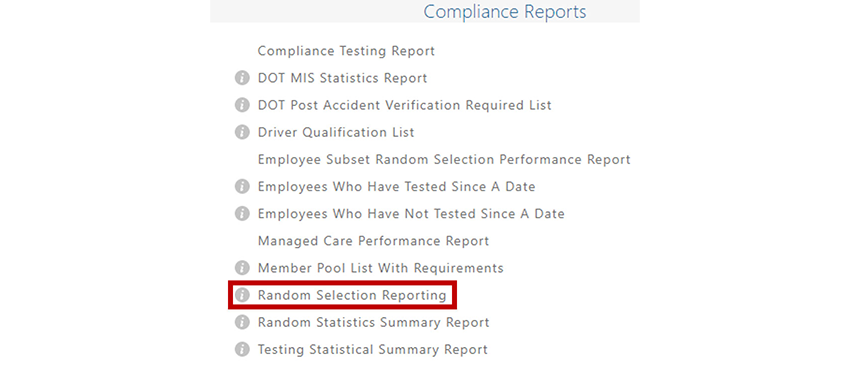This screenshot has width=850, height=366.
Task: Open Employees Who Have Not Tested Since A Date
Action: point(411,214)
